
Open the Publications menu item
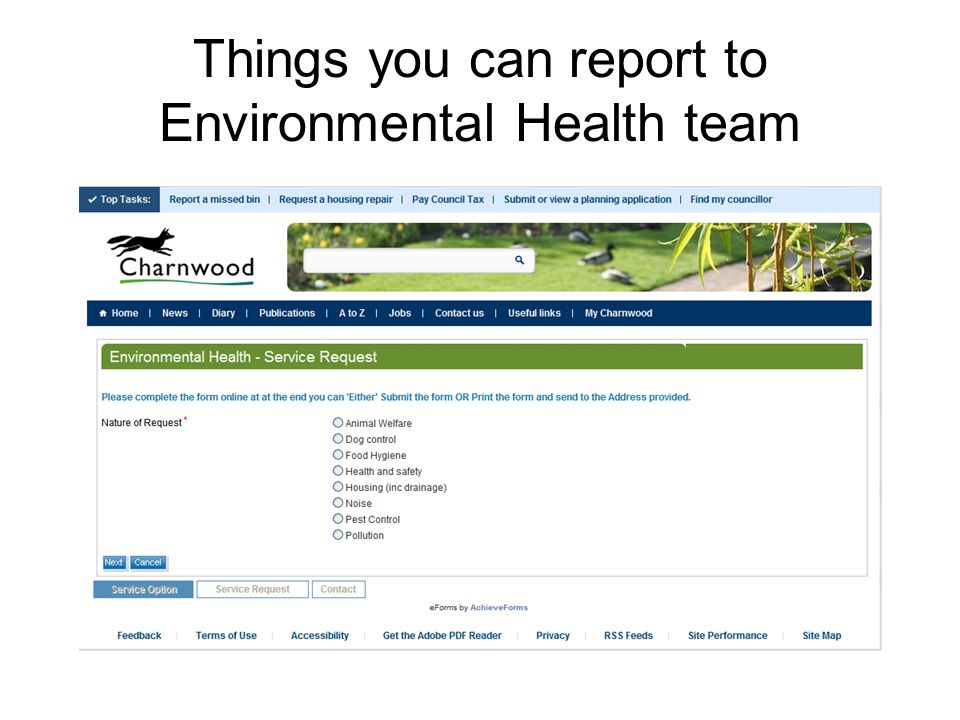[x=287, y=313]
